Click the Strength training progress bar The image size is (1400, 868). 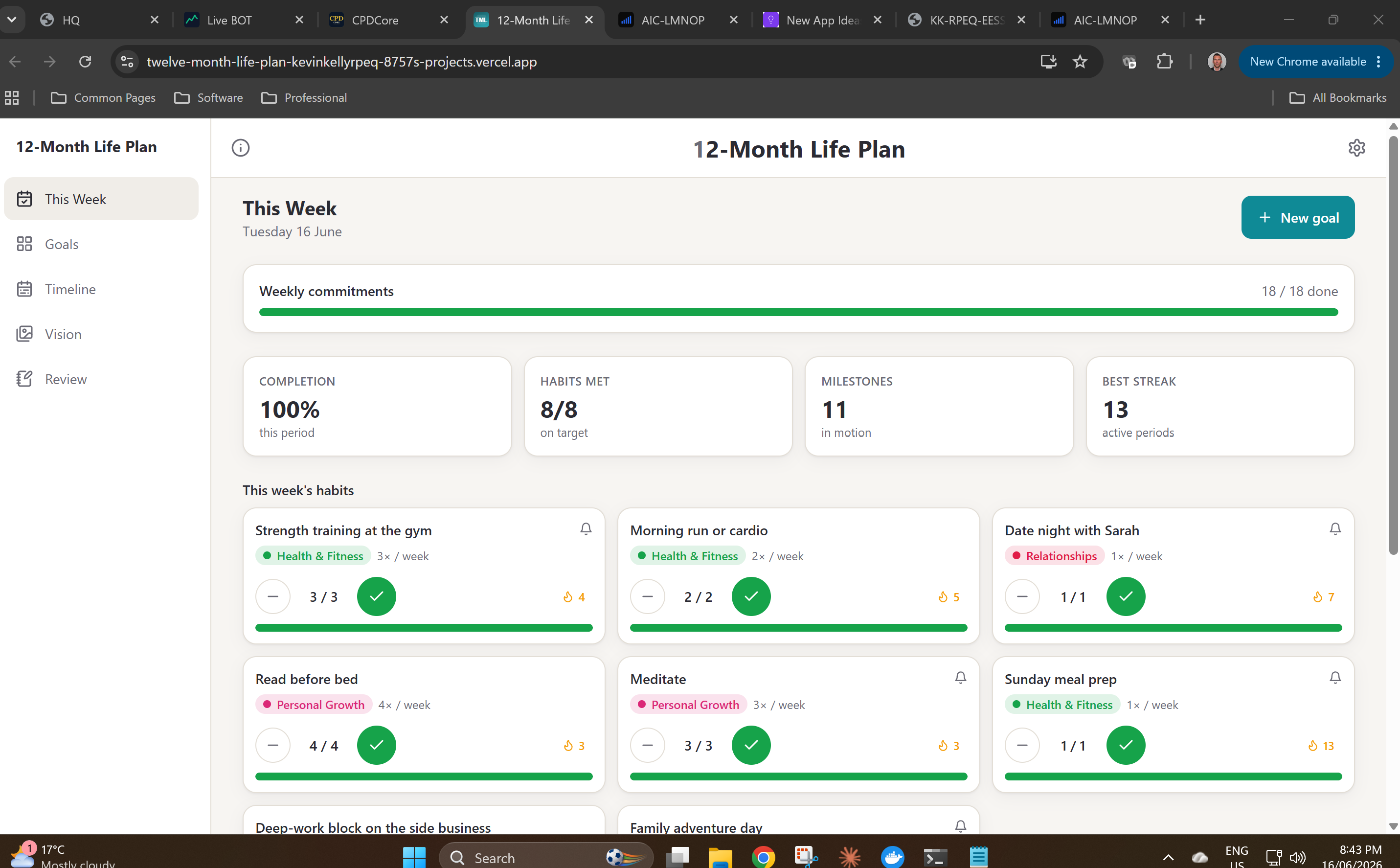pos(424,628)
